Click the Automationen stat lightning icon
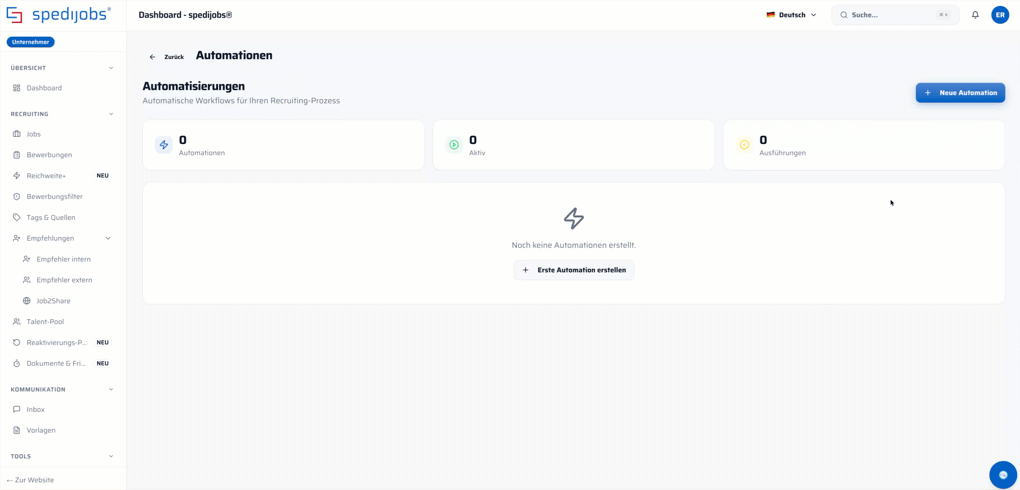Screen dimensions: 1020x490 pos(164,144)
